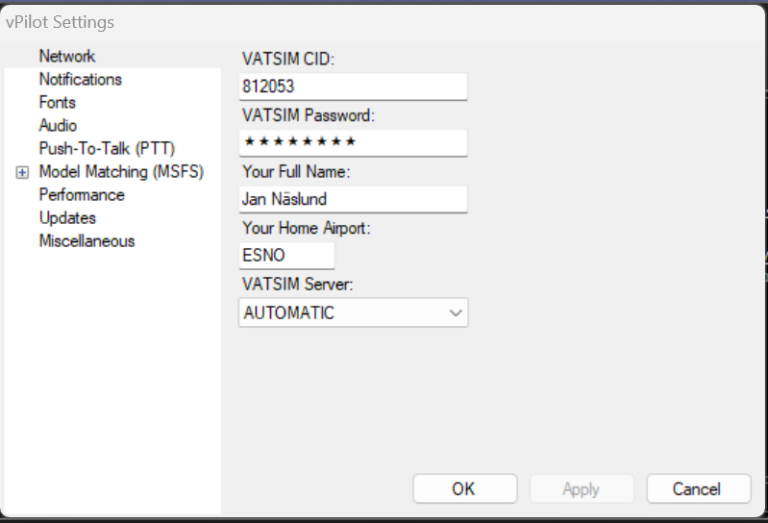Expand the Model Matching (MSFS) tree node
The width and height of the screenshot is (768, 523).
(22, 173)
